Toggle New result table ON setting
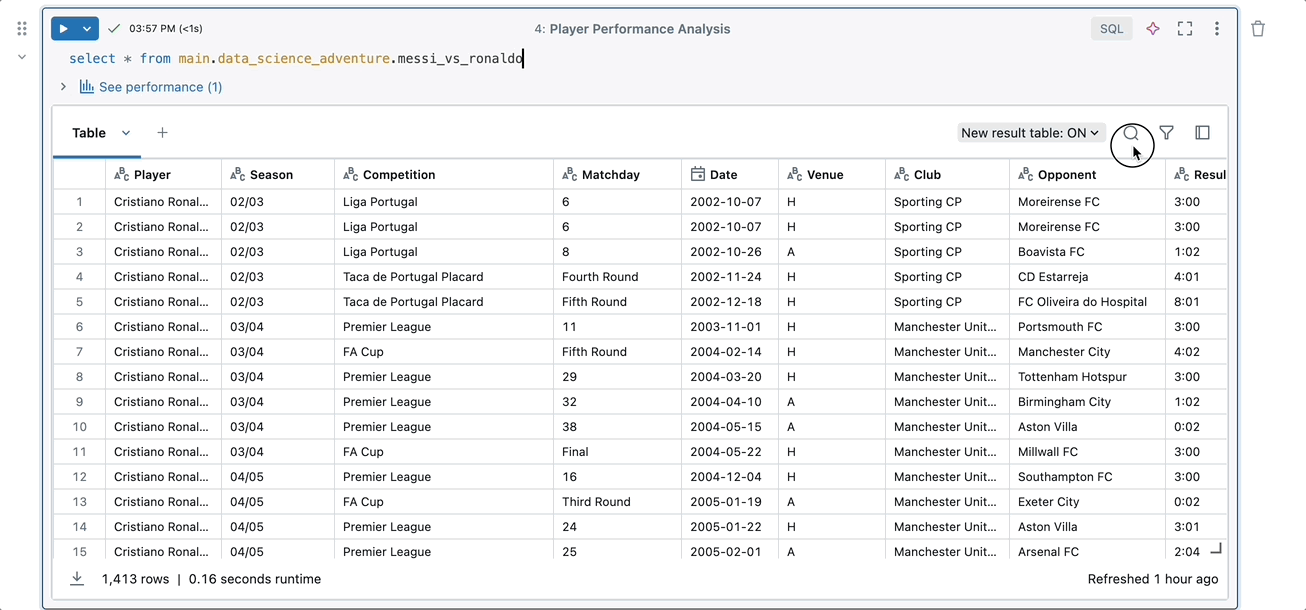The height and width of the screenshot is (610, 1306). 1030,133
